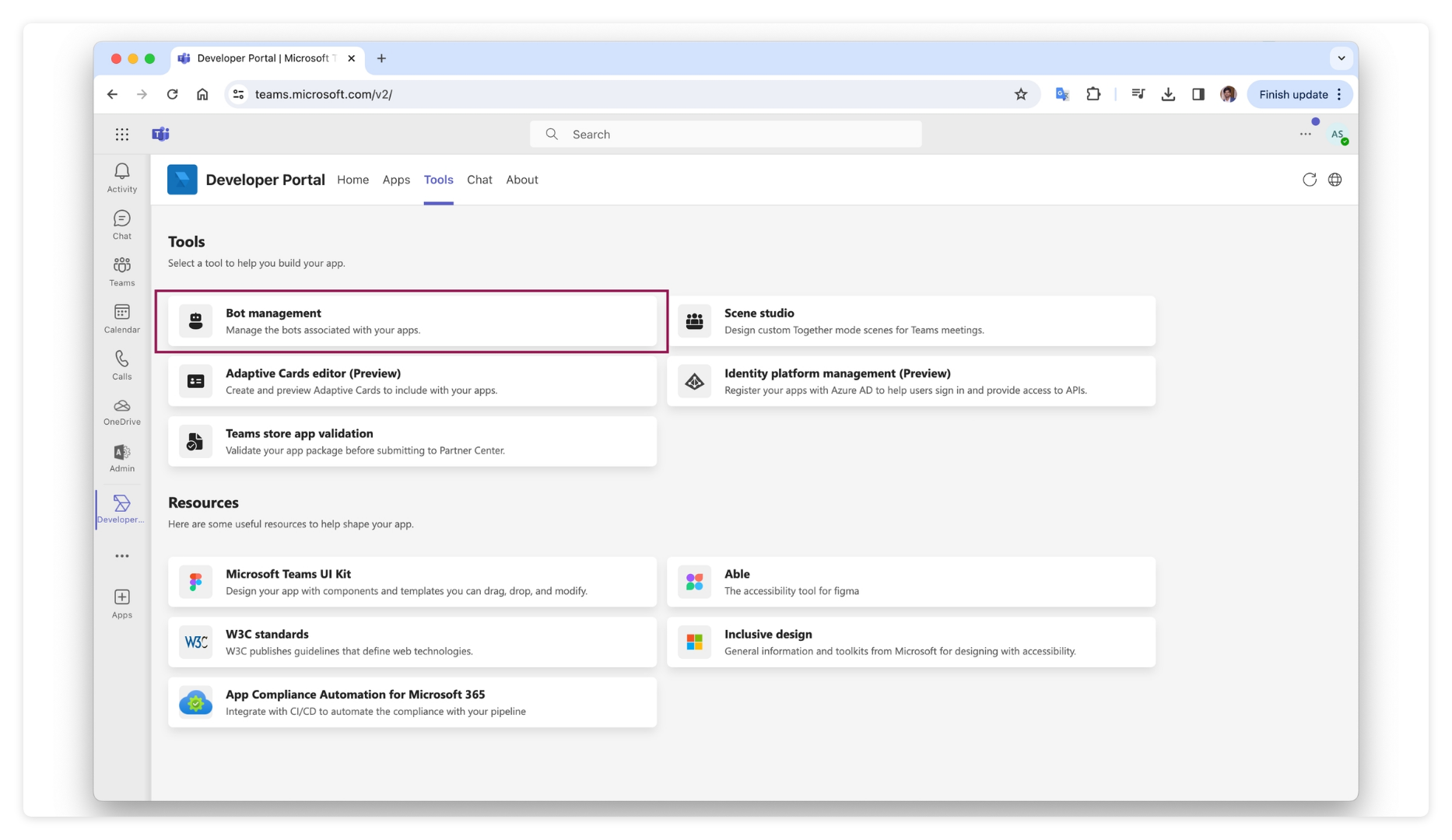1452x840 pixels.
Task: Switch to the Apps tab
Action: point(396,180)
